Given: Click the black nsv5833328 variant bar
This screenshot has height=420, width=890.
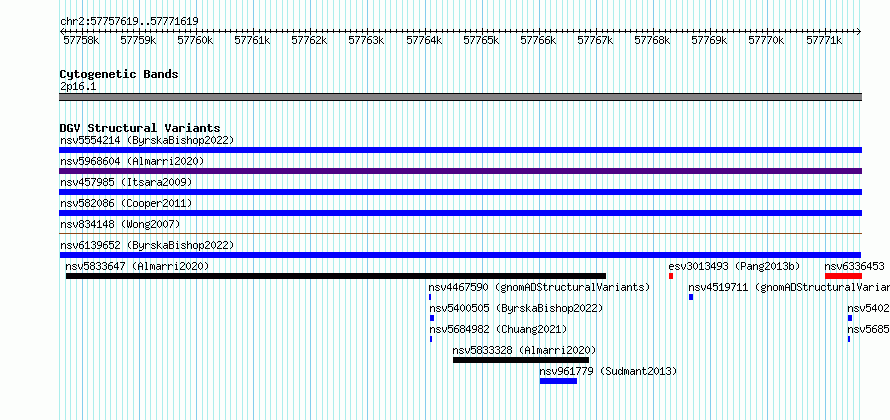Looking at the screenshot, I should tap(521, 360).
